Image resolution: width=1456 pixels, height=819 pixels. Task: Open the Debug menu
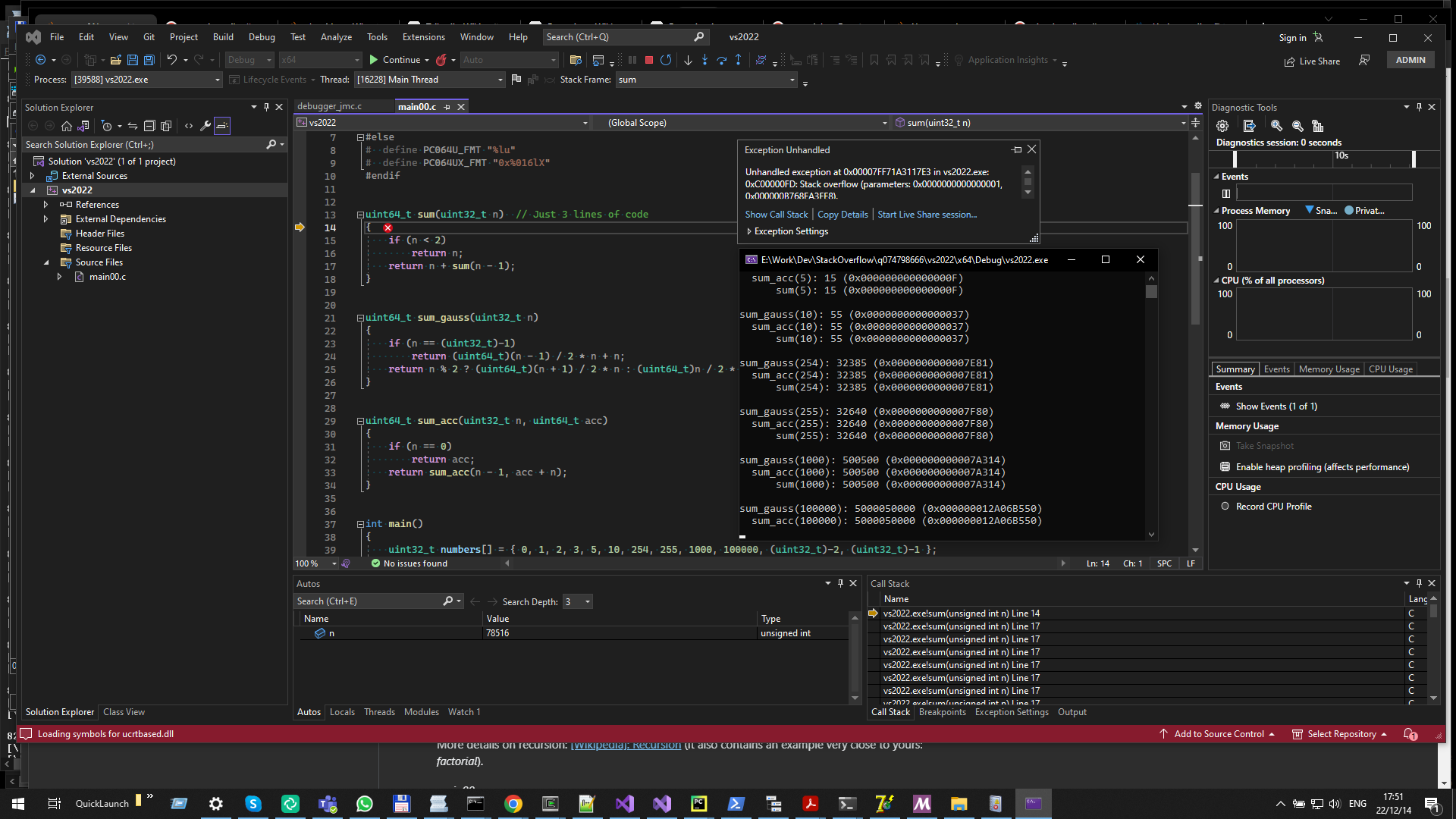click(262, 37)
